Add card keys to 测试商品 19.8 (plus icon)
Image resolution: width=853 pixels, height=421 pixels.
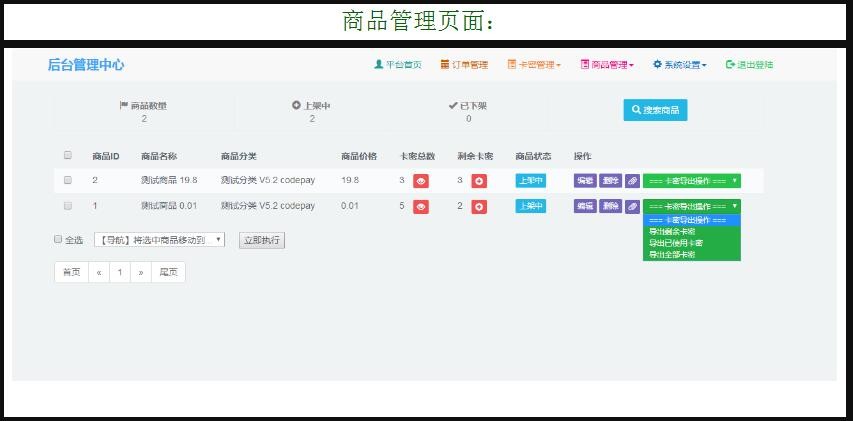coord(479,181)
